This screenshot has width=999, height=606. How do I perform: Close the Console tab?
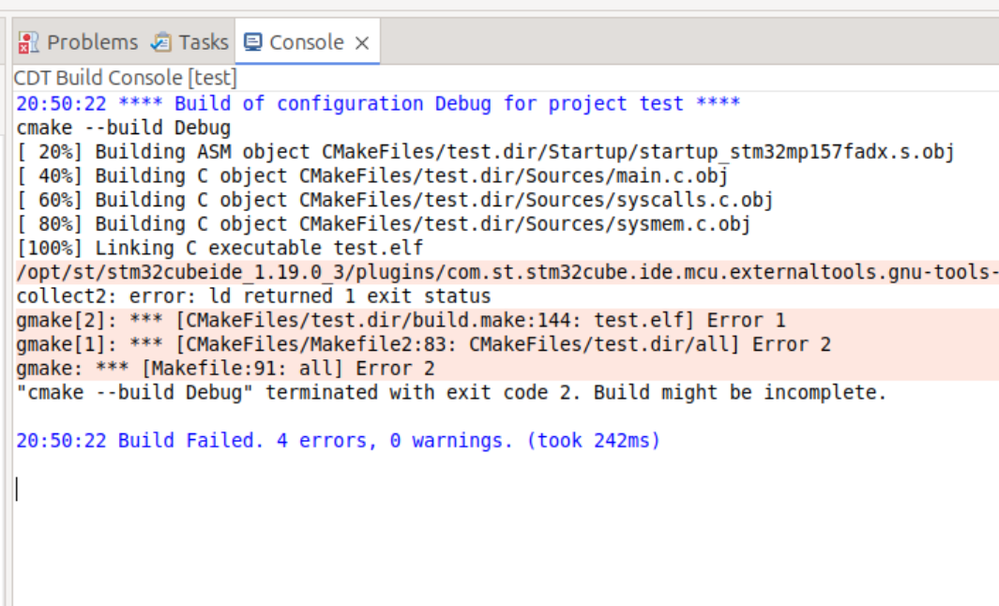(x=360, y=42)
